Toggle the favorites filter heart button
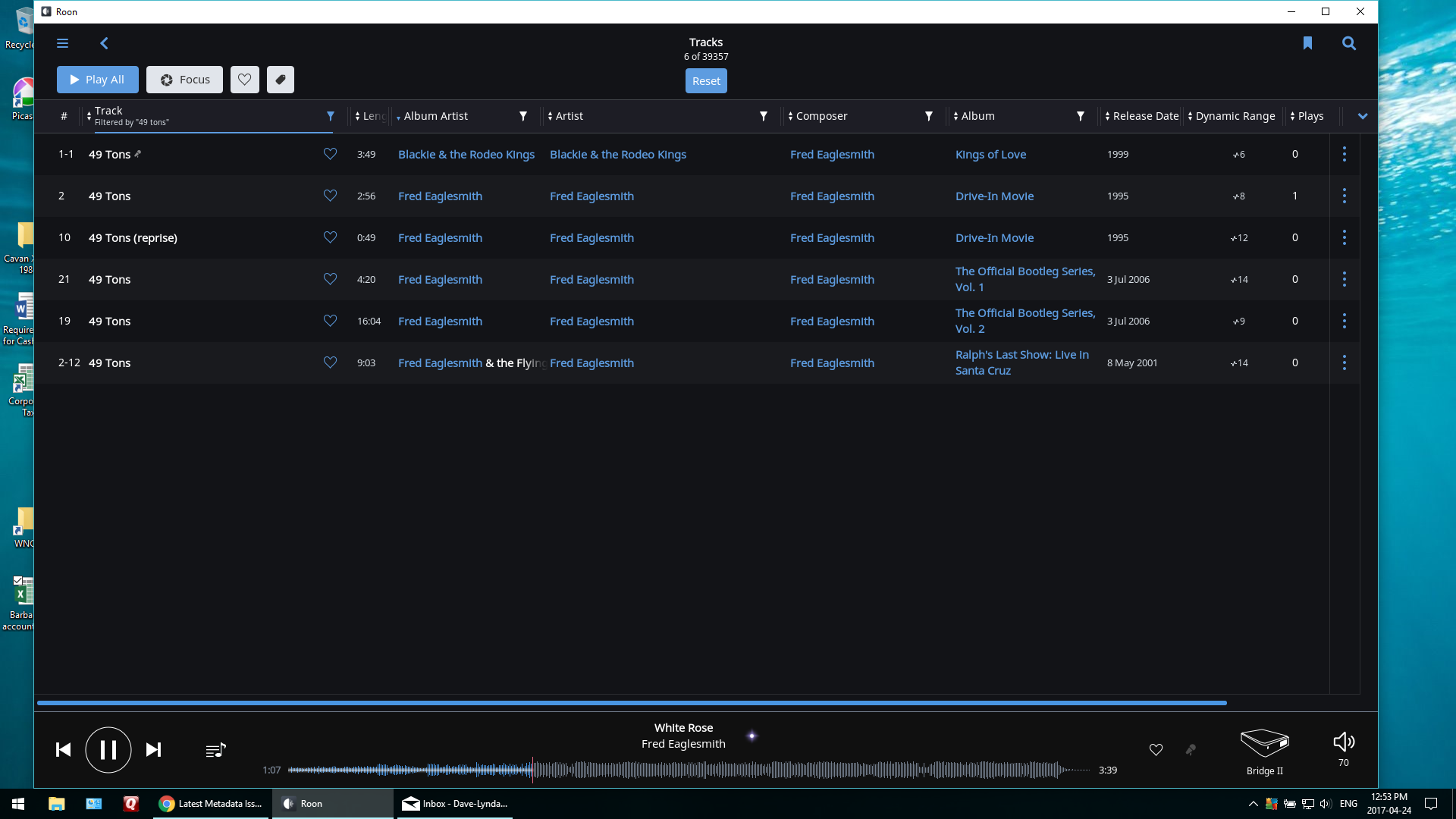Screen dimensions: 1456x819 pyautogui.click(x=244, y=80)
